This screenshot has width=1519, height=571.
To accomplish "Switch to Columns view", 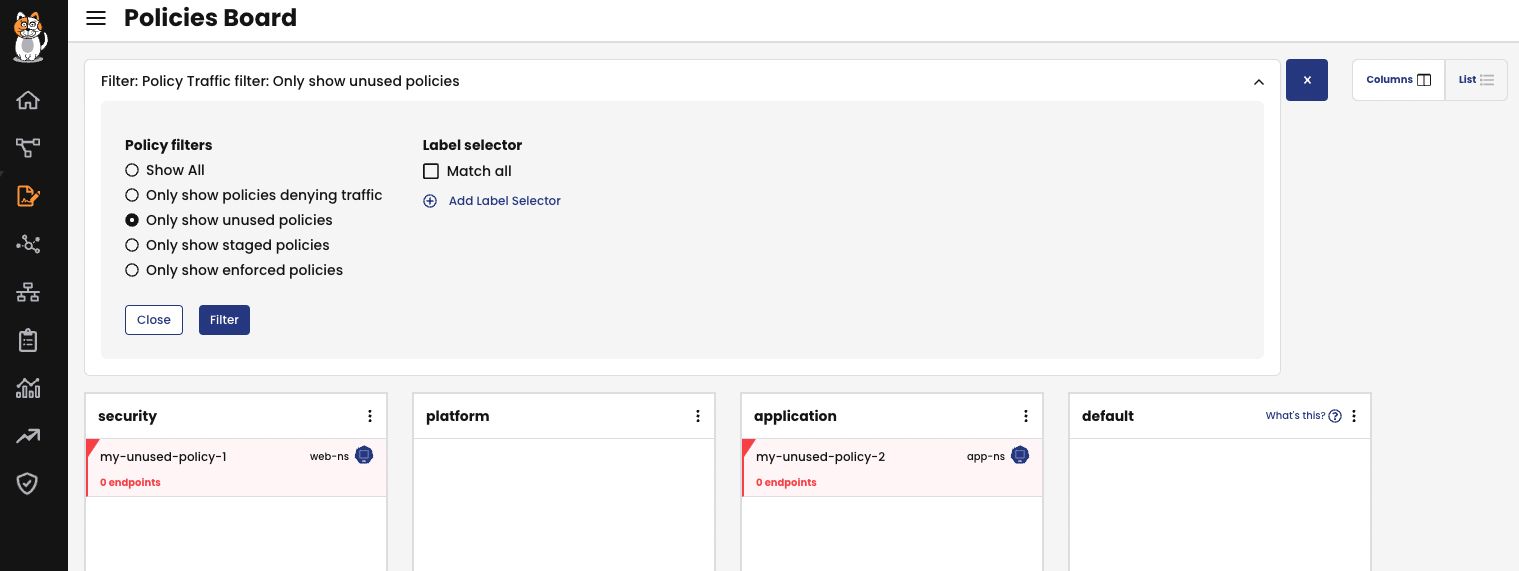I will pos(1398,80).
